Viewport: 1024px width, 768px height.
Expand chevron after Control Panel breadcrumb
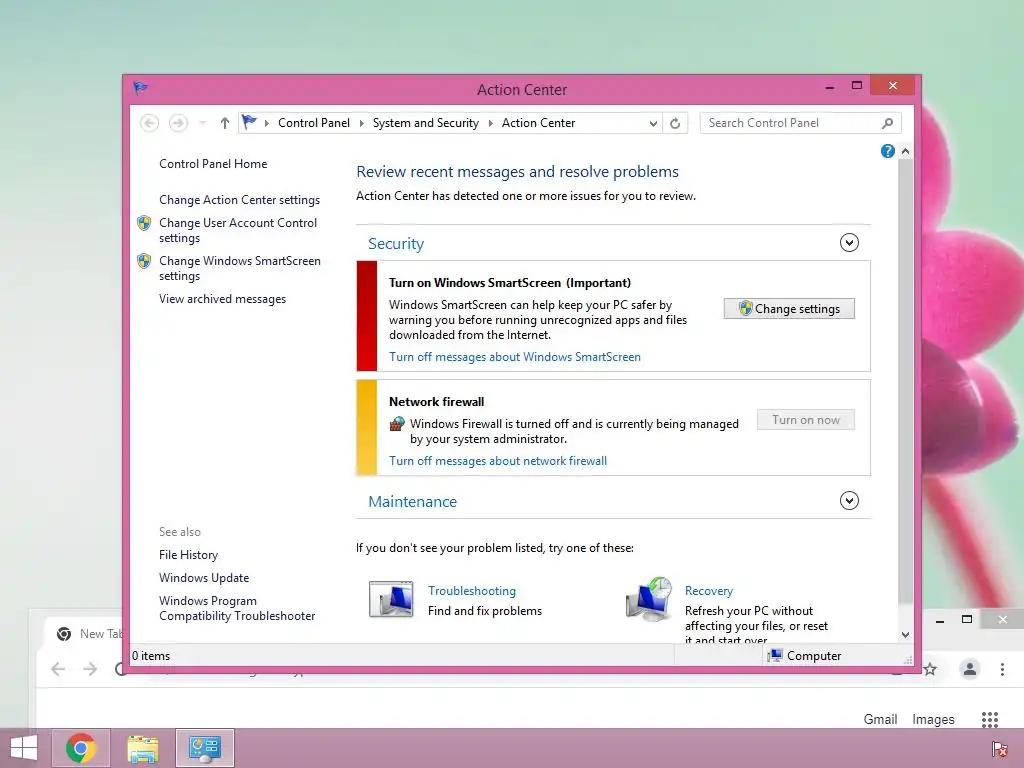(361, 123)
